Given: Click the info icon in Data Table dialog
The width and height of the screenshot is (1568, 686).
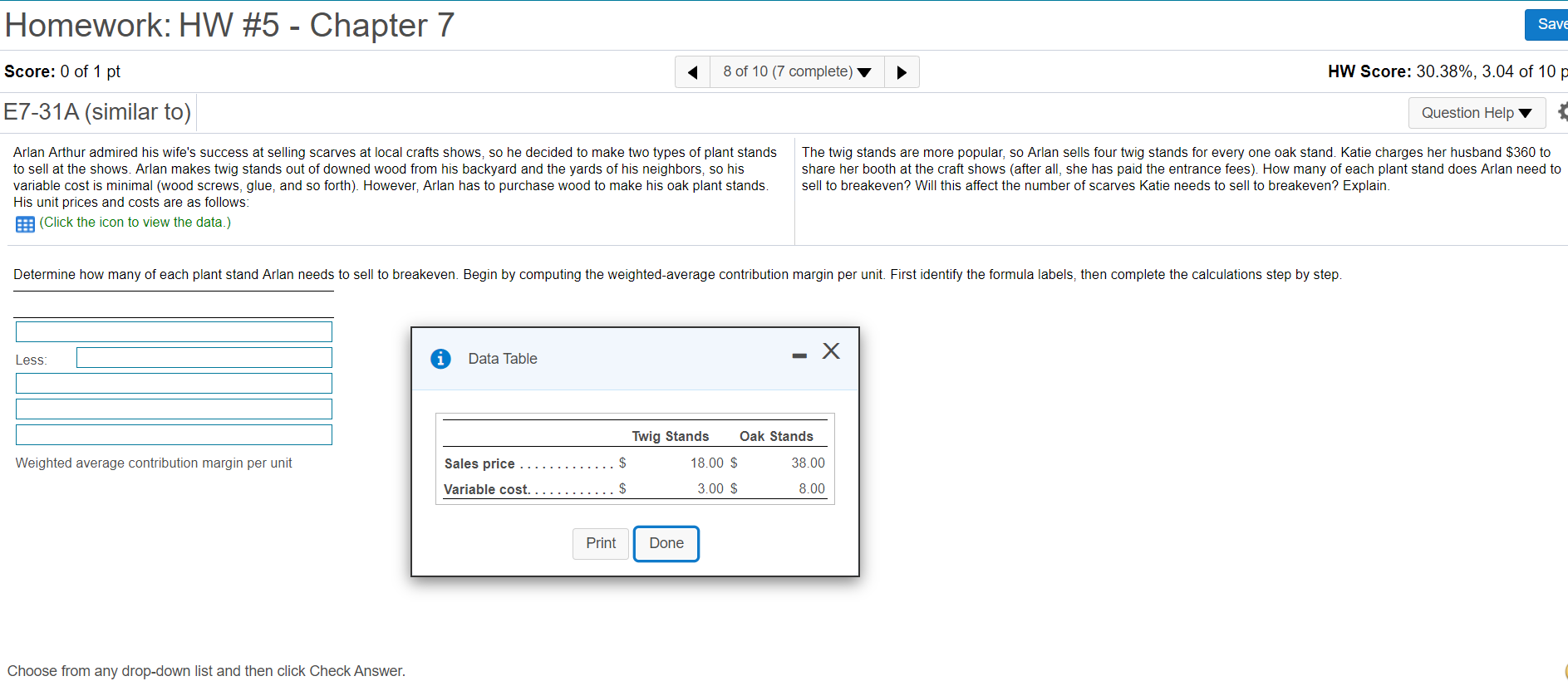Looking at the screenshot, I should pos(440,359).
